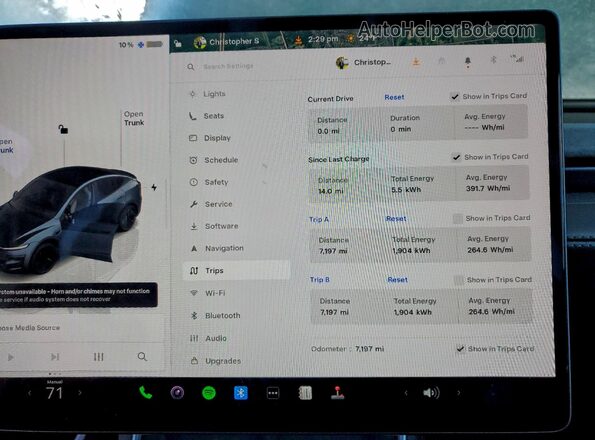Tap Trip A Total Energy 1,904 kWh
Viewport: 595px width, 440px height.
(x=411, y=250)
